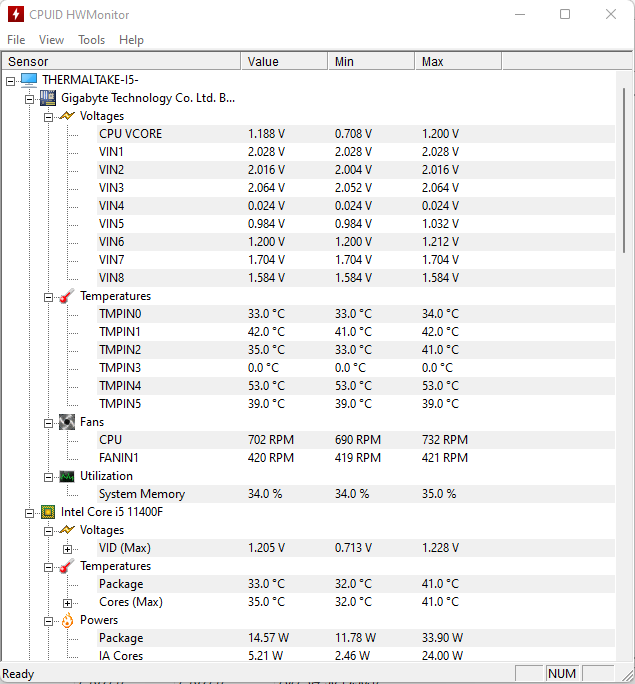Screen dimensions: 635x684
Task: Select the System Memory utilization row
Action: point(356,494)
